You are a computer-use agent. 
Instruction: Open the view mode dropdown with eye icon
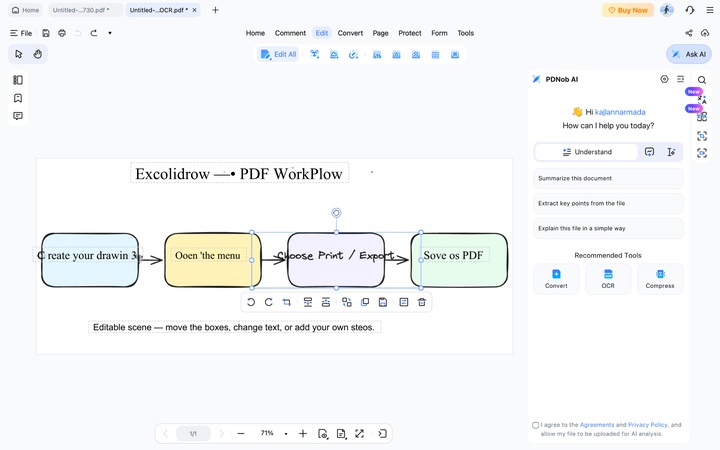[x=323, y=433]
